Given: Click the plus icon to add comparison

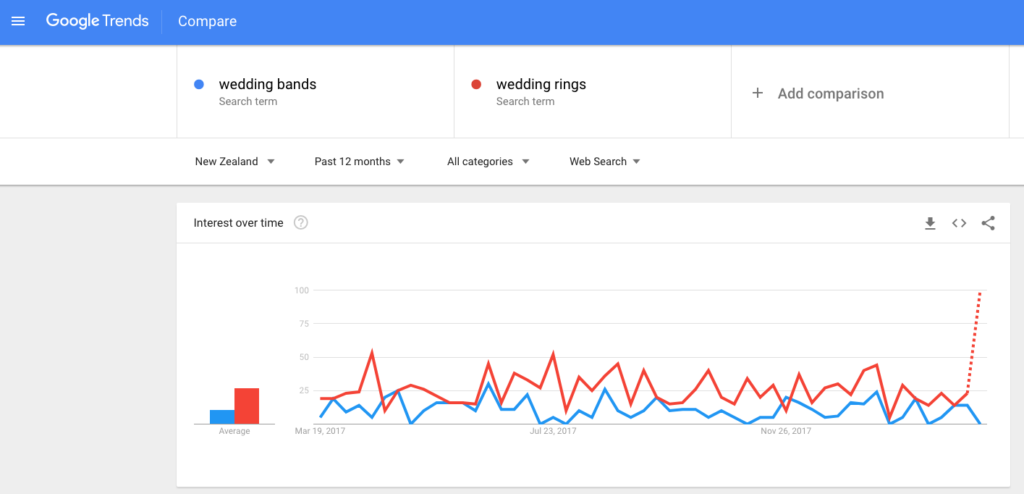Looking at the screenshot, I should (x=758, y=93).
